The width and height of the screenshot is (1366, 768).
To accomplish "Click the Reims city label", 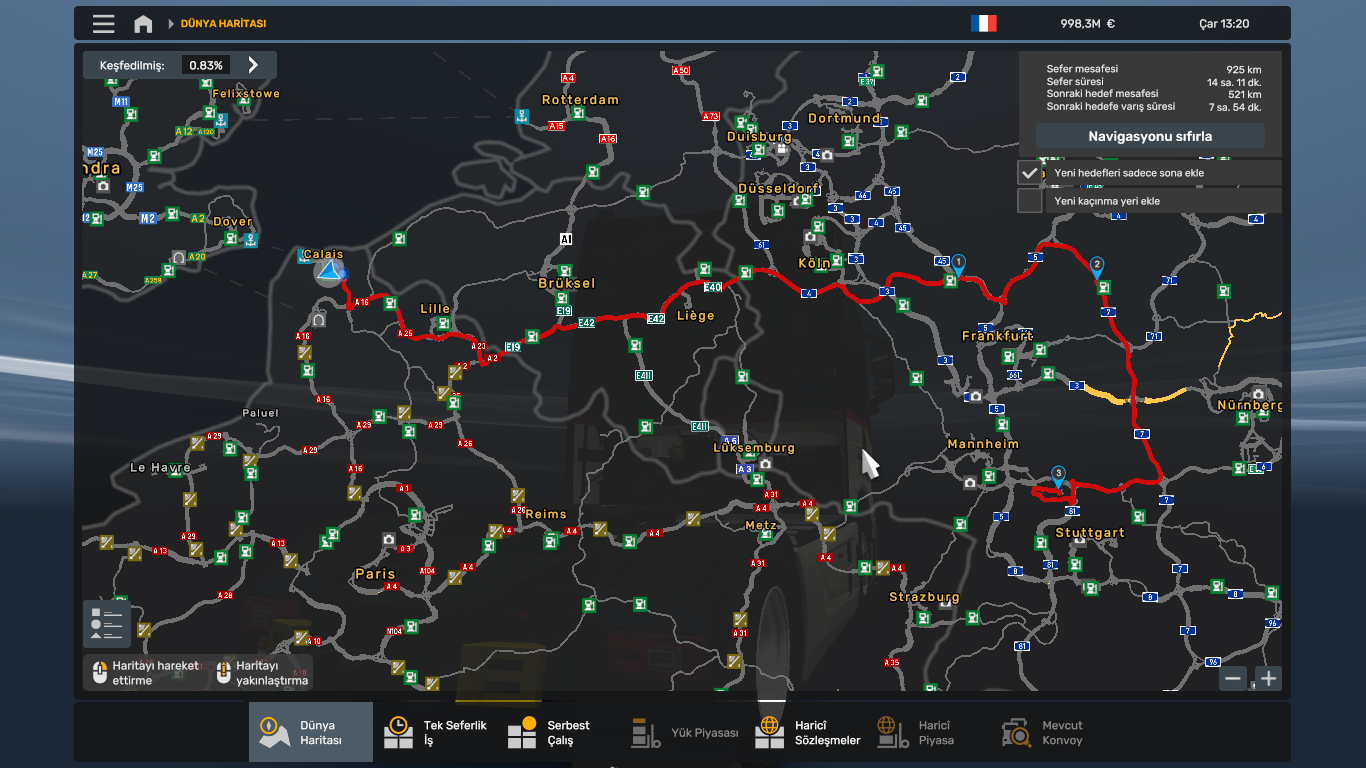I will (x=546, y=514).
